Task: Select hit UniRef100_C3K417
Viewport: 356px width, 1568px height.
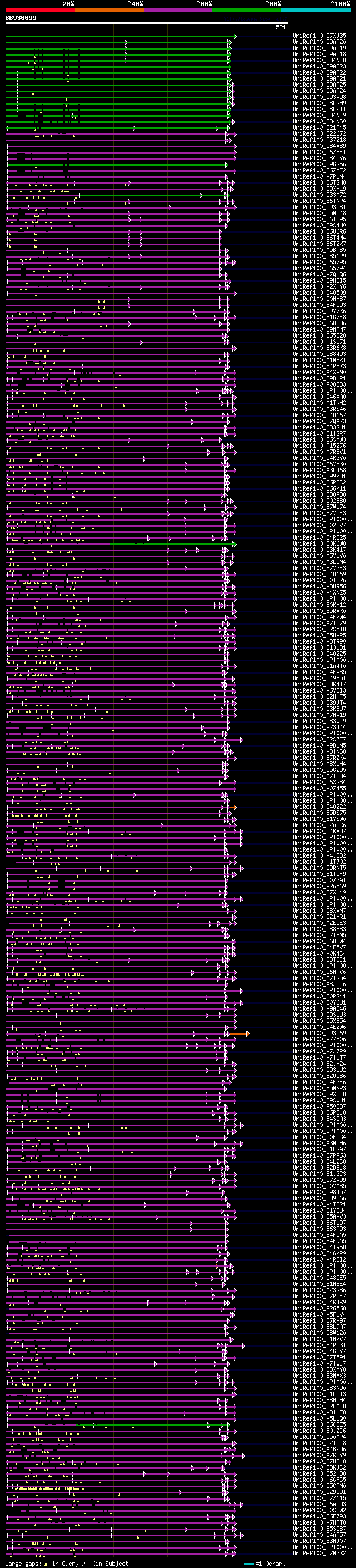Action: [x=319, y=550]
